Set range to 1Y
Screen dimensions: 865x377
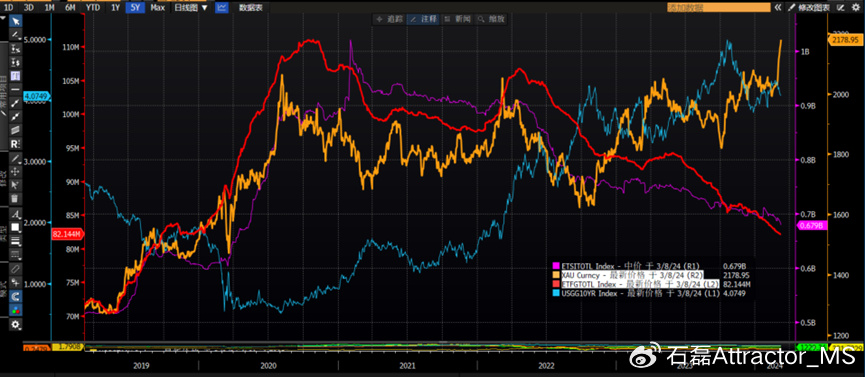(115, 8)
